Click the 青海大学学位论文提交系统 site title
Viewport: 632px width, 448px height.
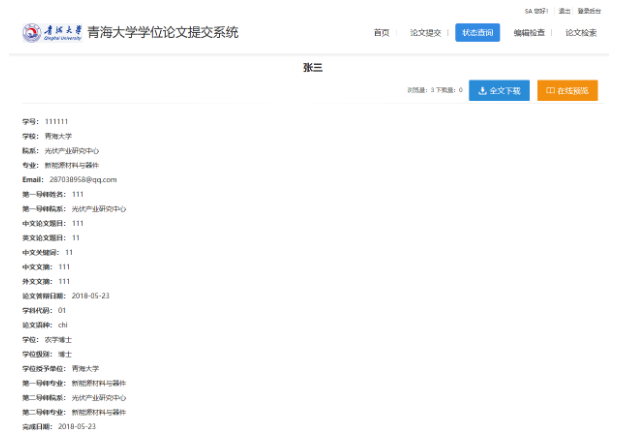[x=163, y=33]
